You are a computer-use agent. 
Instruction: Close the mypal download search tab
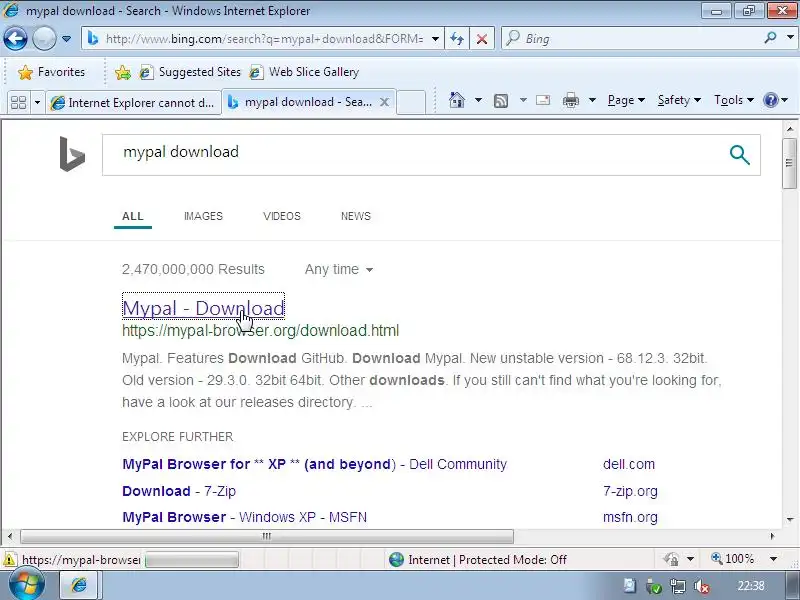pyautogui.click(x=385, y=102)
